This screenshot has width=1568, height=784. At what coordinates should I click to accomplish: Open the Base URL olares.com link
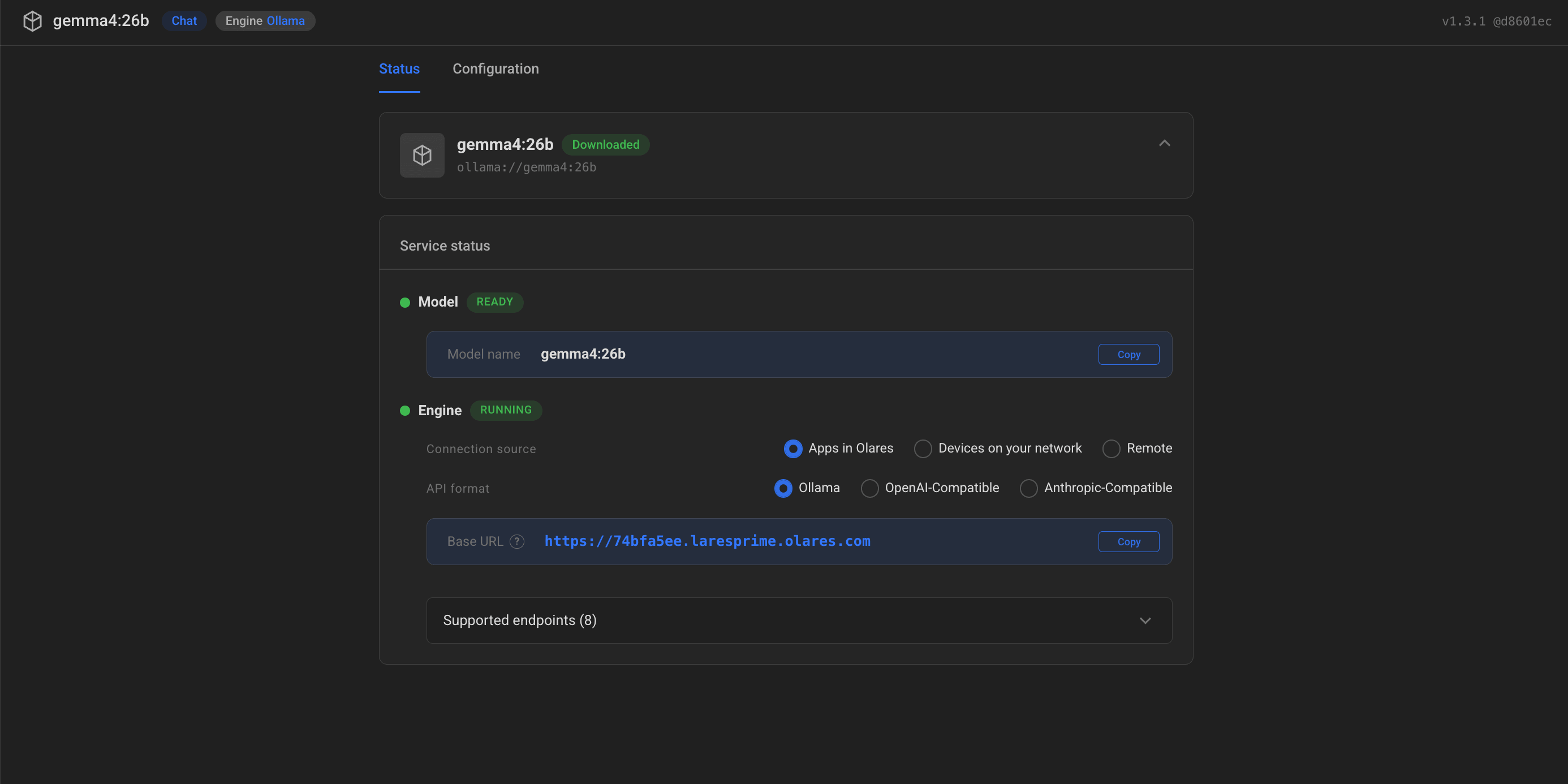[707, 541]
